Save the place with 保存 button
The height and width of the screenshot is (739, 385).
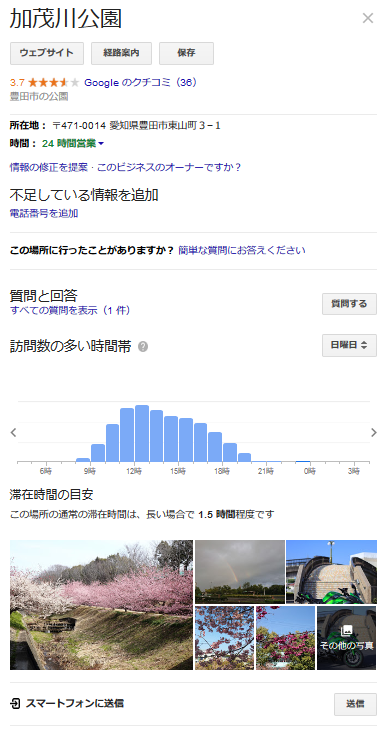186,53
